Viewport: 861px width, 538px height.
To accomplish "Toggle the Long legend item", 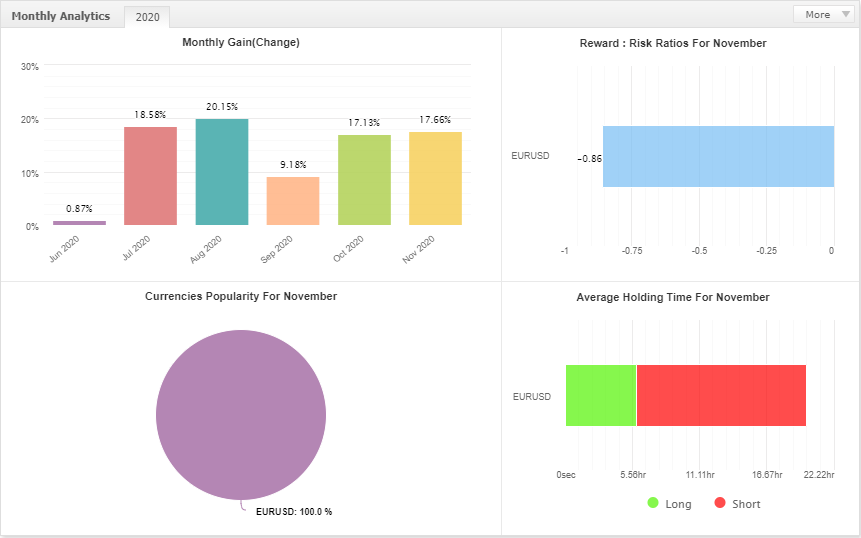I will [669, 503].
